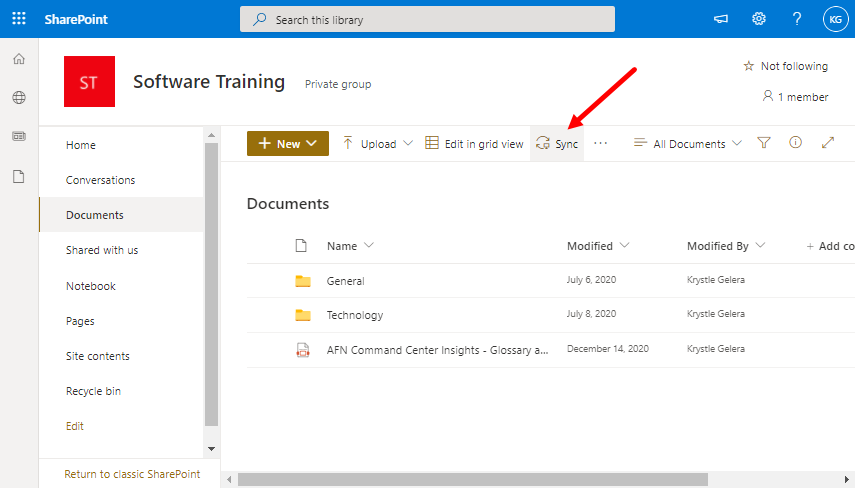The height and width of the screenshot is (488, 855).
Task: Click the Technology folder icon
Action: click(x=303, y=315)
